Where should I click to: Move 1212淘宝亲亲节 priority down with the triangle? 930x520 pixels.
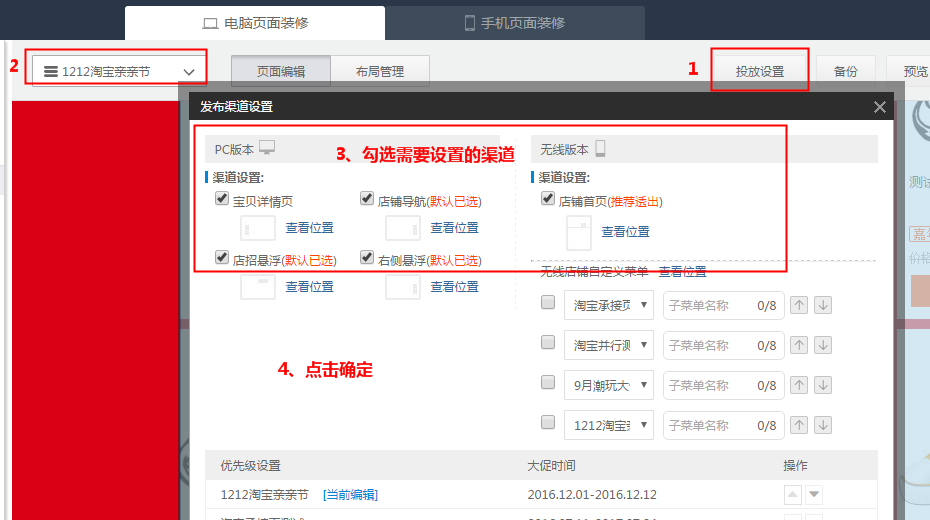click(815, 494)
